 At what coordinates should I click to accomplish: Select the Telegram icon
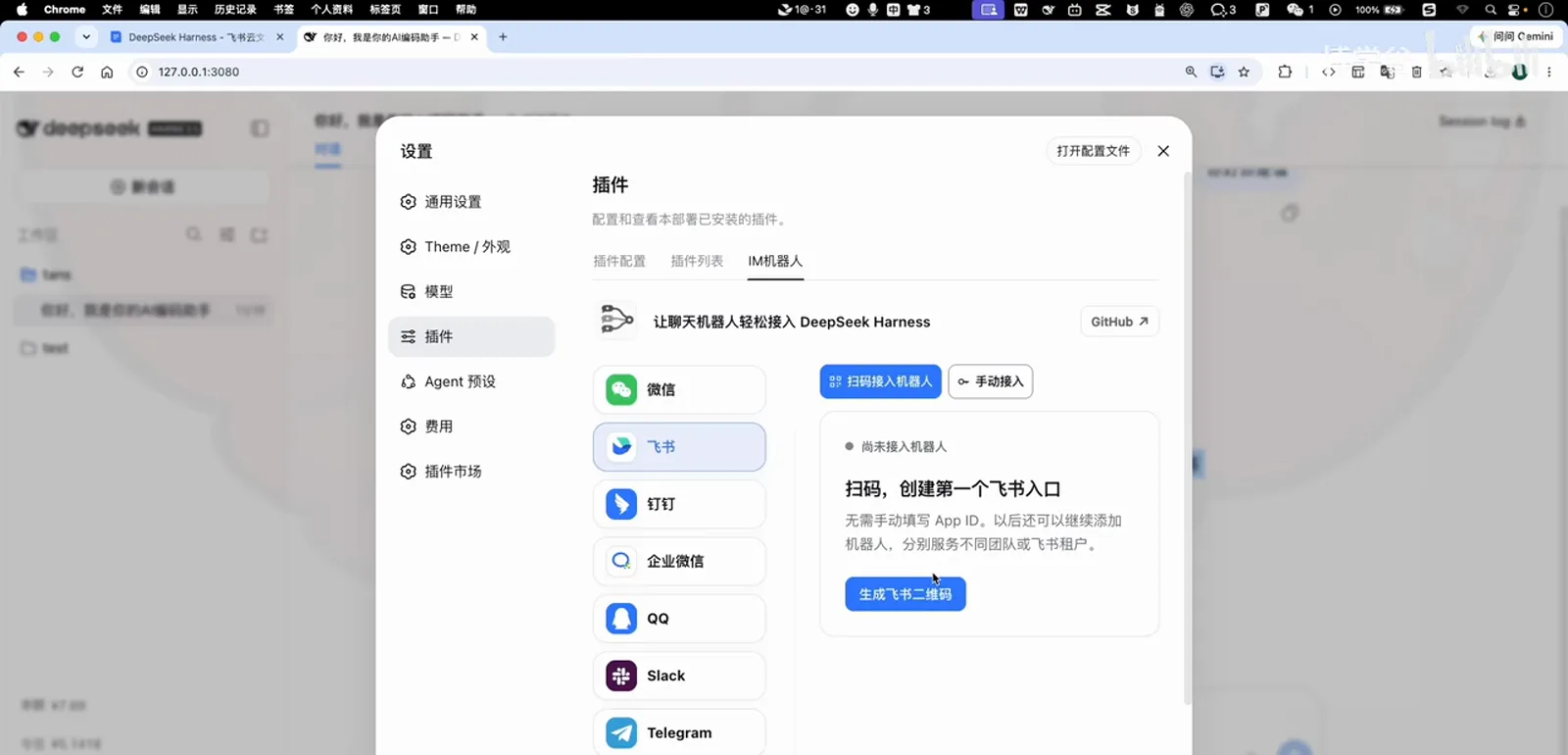tap(621, 732)
